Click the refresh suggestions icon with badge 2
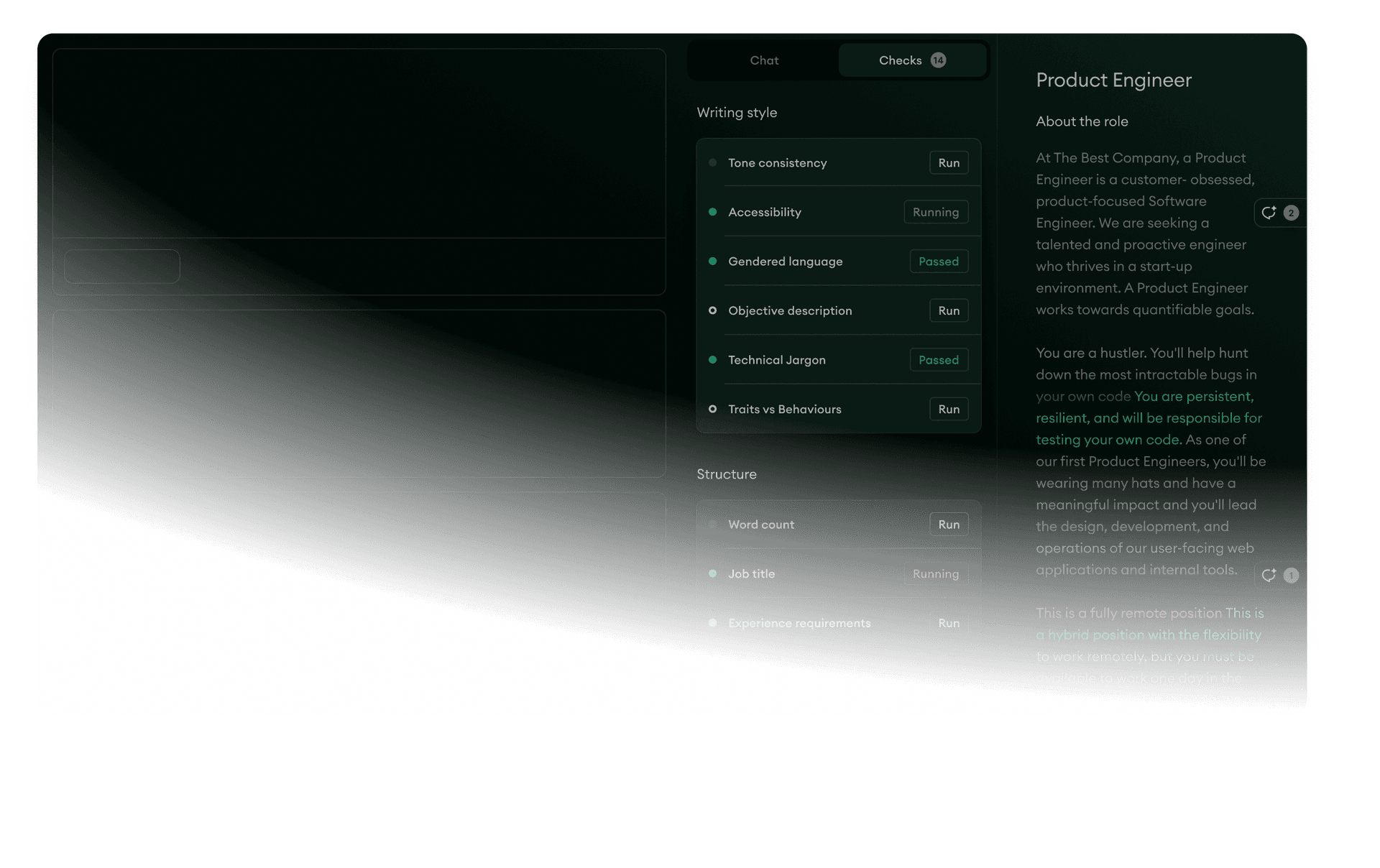Viewport: 1380px width, 868px height. click(x=1271, y=213)
